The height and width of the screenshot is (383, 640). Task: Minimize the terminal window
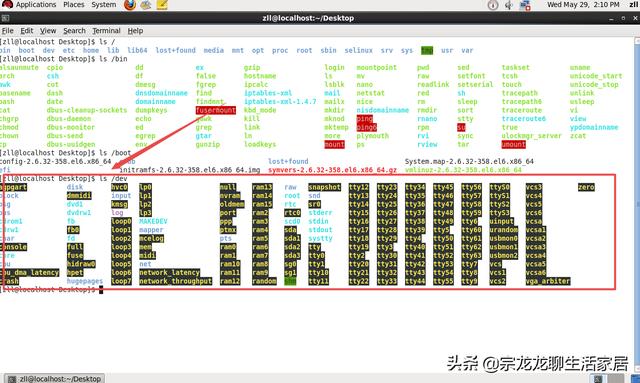[x=611, y=18]
